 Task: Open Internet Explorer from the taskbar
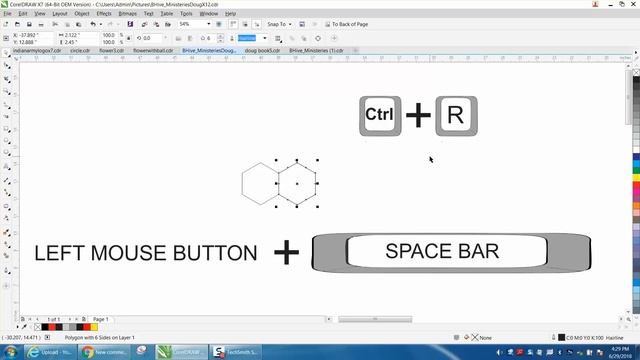pyautogui.click(x=49, y=352)
